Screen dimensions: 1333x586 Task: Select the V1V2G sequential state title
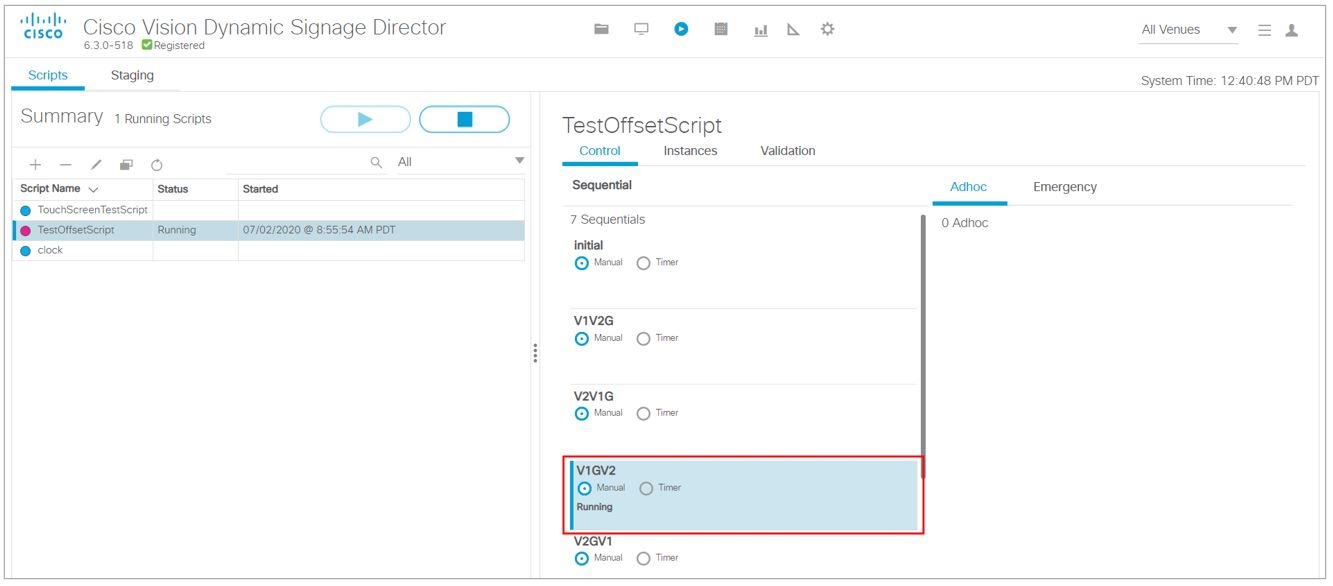coord(593,321)
